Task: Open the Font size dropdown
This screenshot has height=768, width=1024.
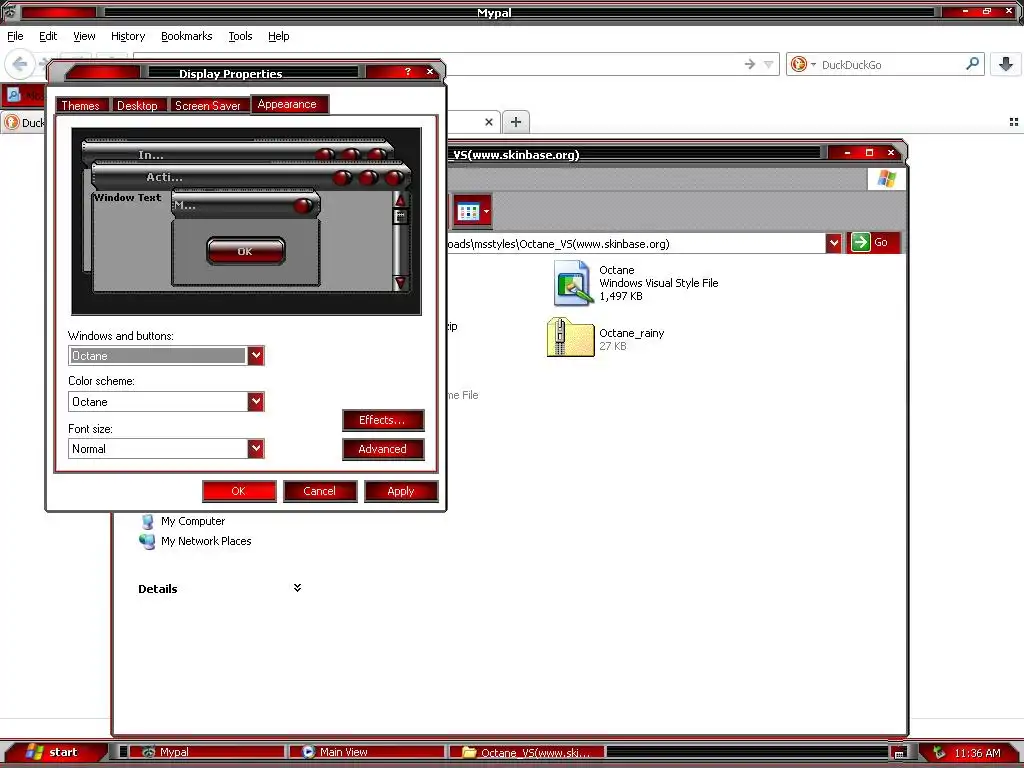Action: pos(256,448)
